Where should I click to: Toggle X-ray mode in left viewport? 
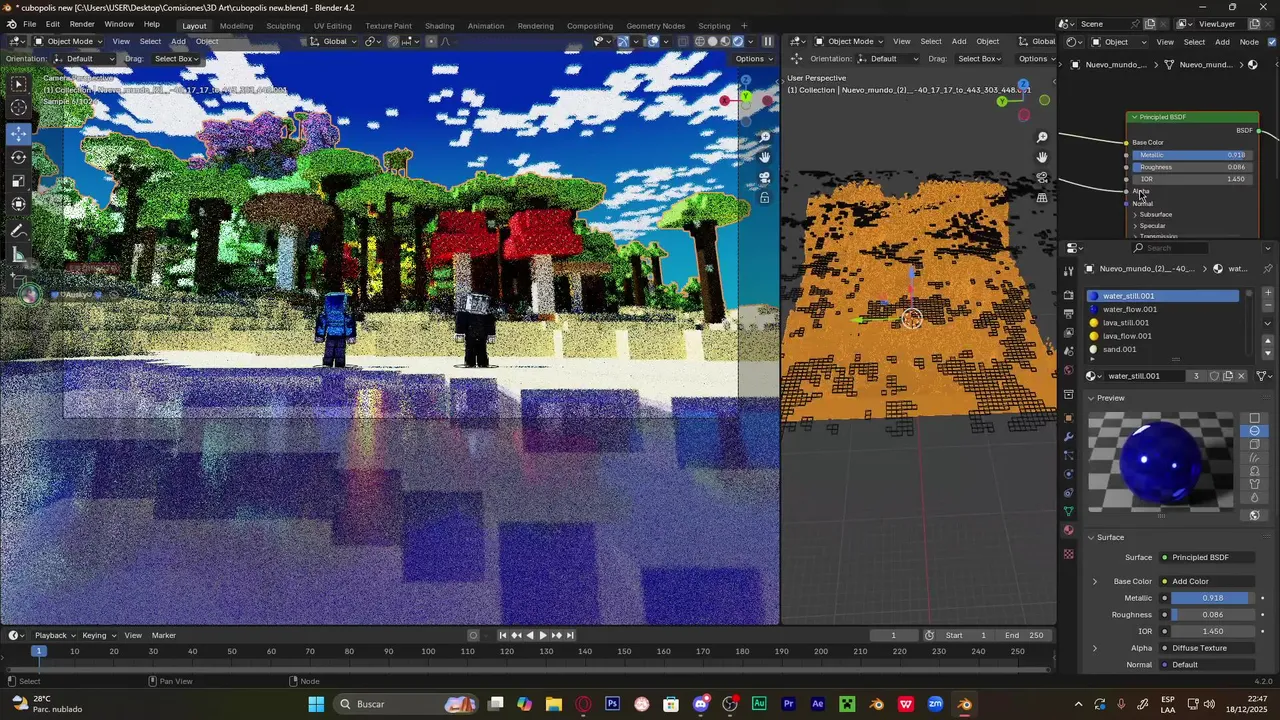point(685,41)
